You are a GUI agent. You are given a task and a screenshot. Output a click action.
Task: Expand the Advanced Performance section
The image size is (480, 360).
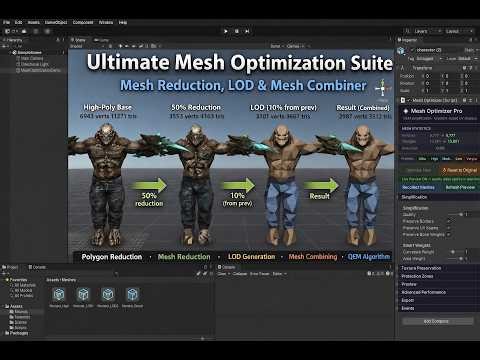[439, 292]
